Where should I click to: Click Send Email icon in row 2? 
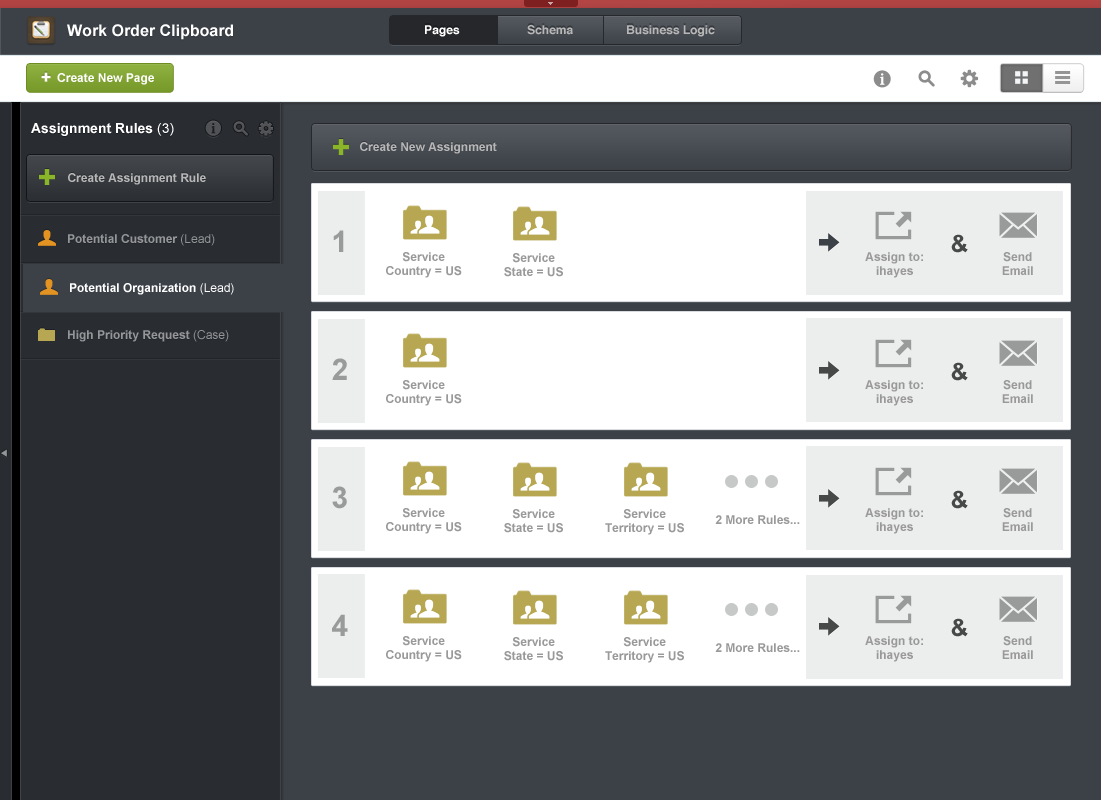1017,353
